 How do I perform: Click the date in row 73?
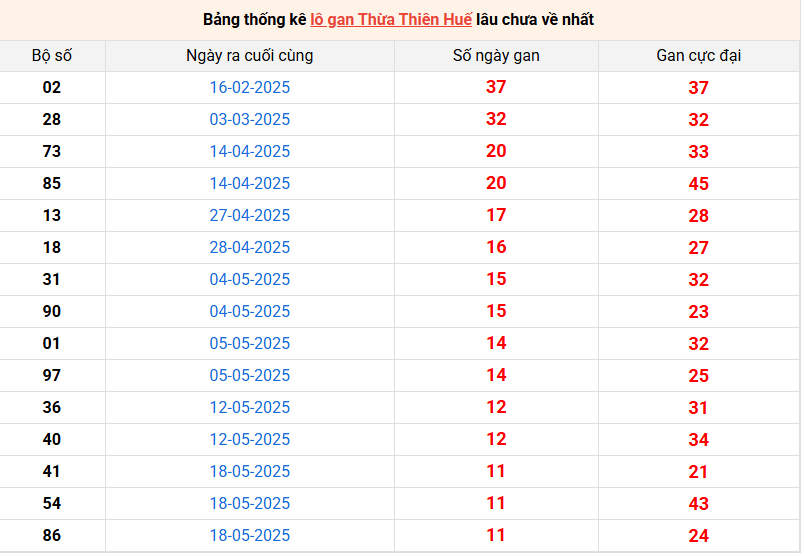click(249, 152)
